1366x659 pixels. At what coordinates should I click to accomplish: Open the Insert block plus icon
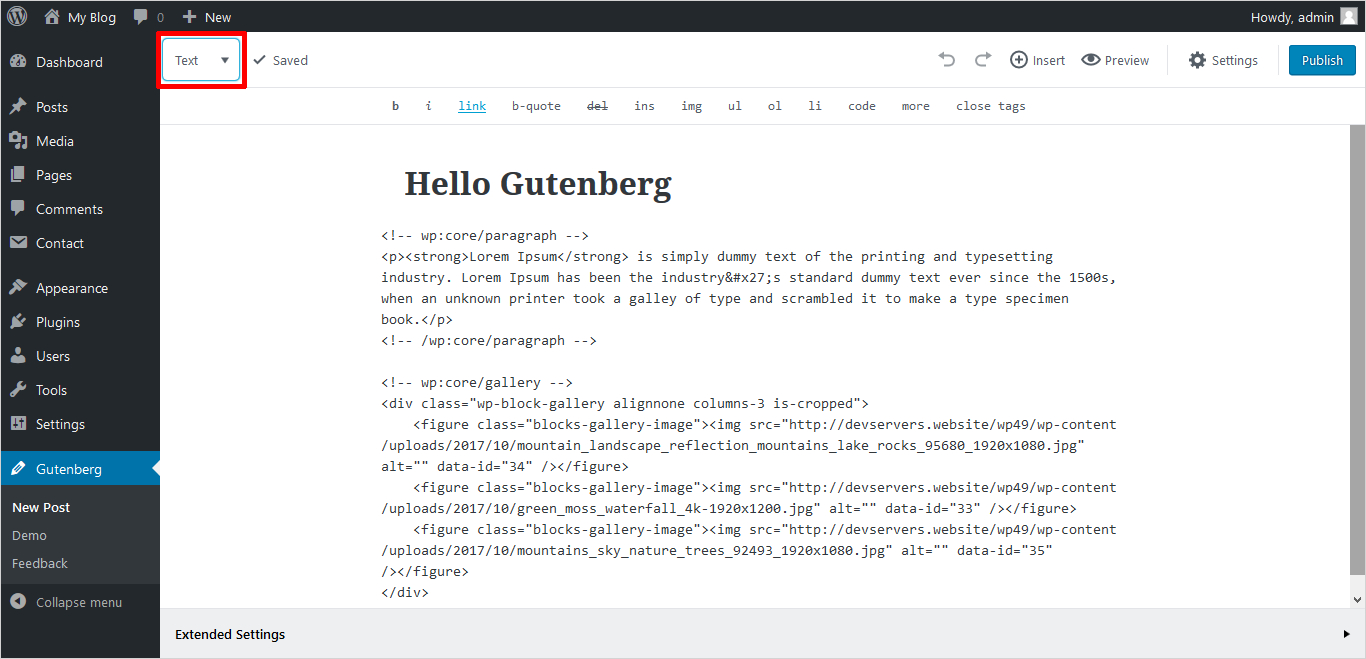coord(1019,60)
